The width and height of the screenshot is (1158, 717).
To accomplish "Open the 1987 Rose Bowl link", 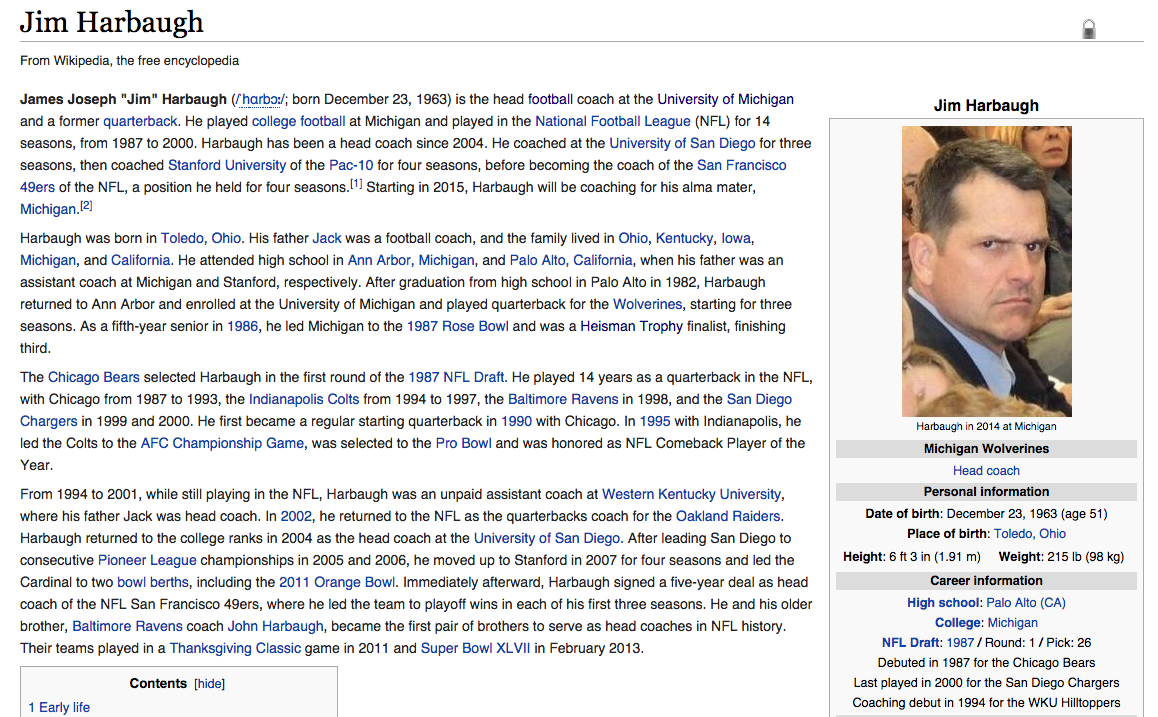I will (x=457, y=326).
